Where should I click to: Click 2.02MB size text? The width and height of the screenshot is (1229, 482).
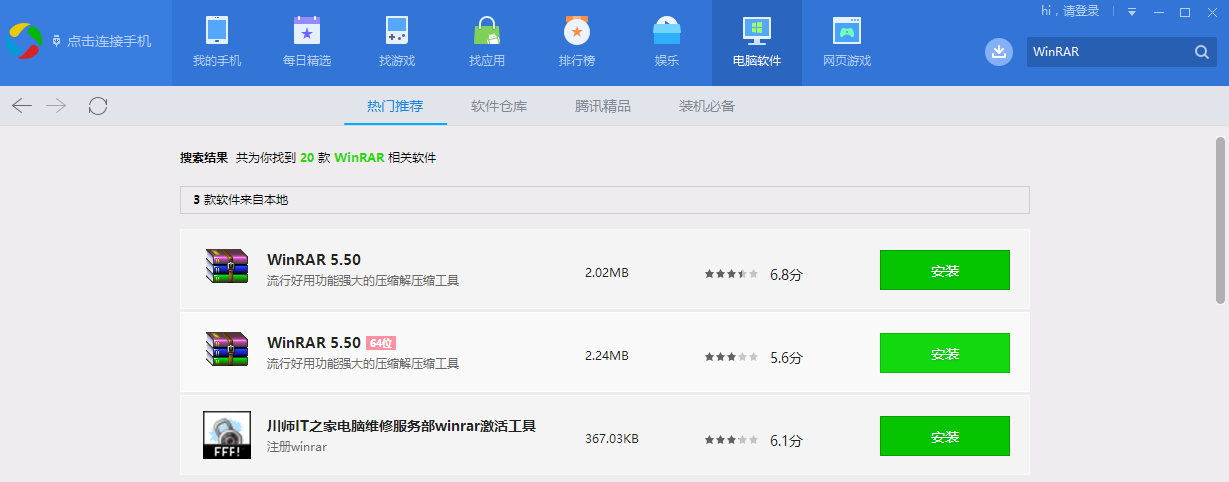click(x=607, y=273)
